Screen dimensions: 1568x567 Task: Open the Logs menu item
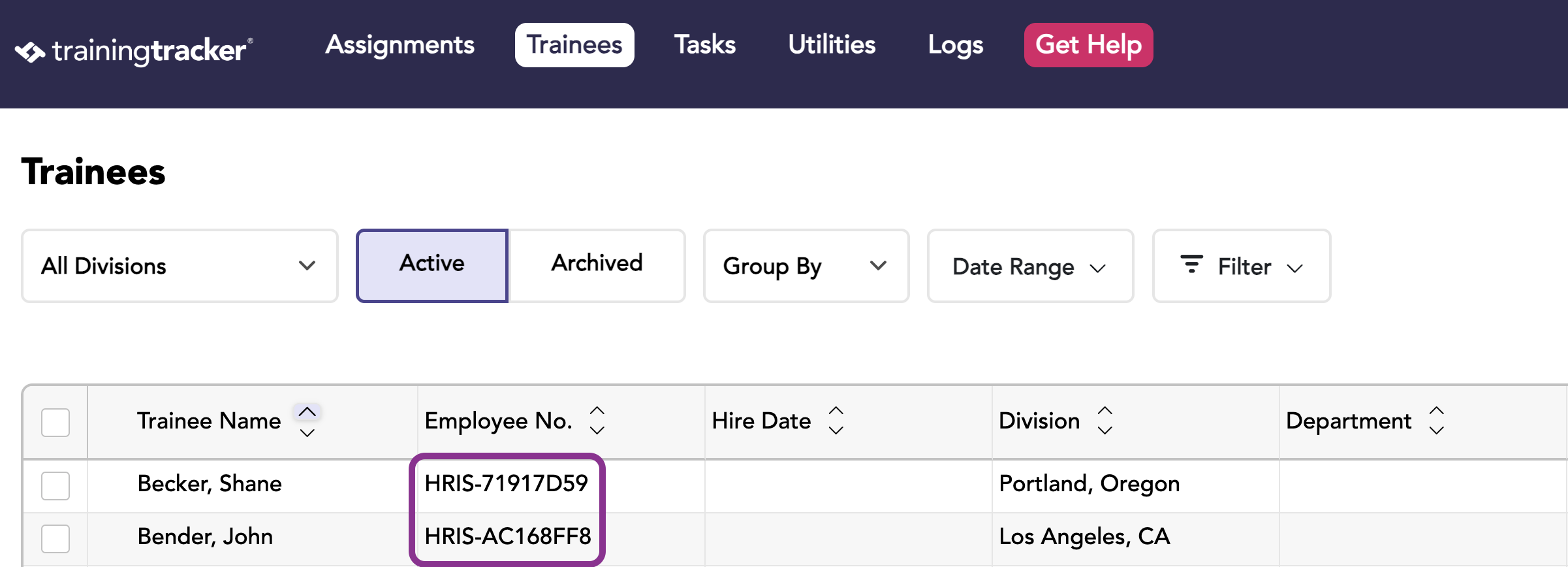pos(956,45)
